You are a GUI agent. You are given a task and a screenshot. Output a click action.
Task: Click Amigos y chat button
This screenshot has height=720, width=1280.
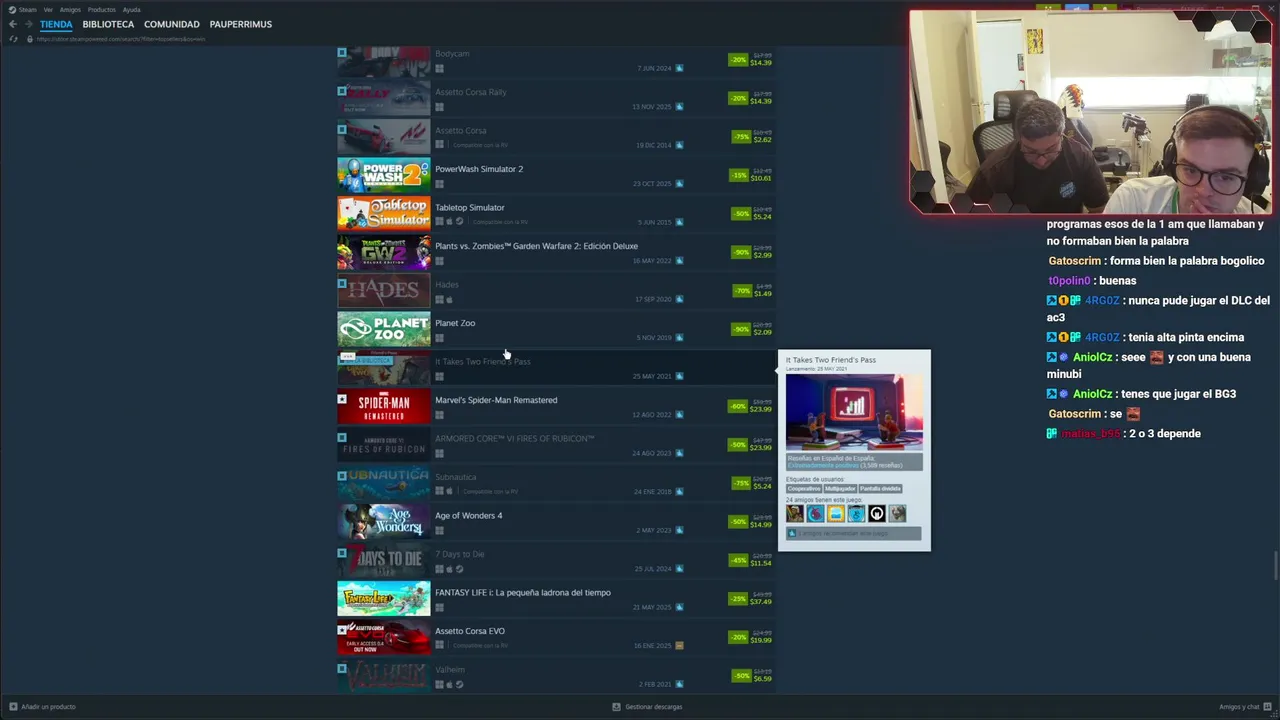coord(1244,706)
